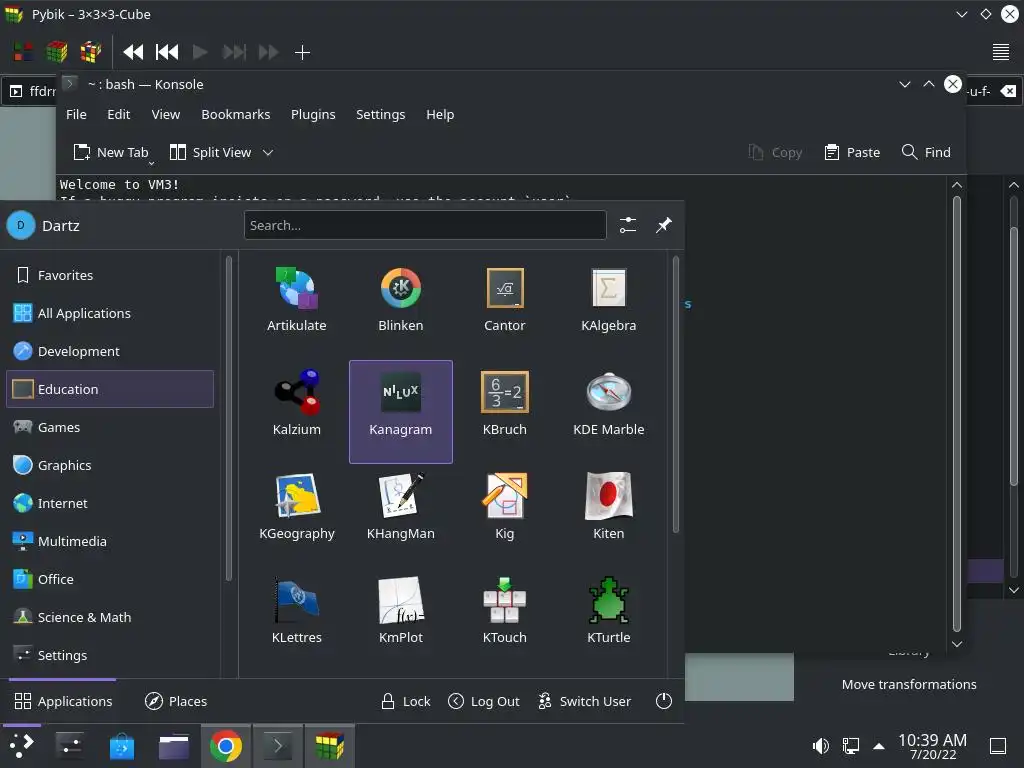Launch Artikulate from the Education list
Screen dimensions: 1024x768
(296, 300)
